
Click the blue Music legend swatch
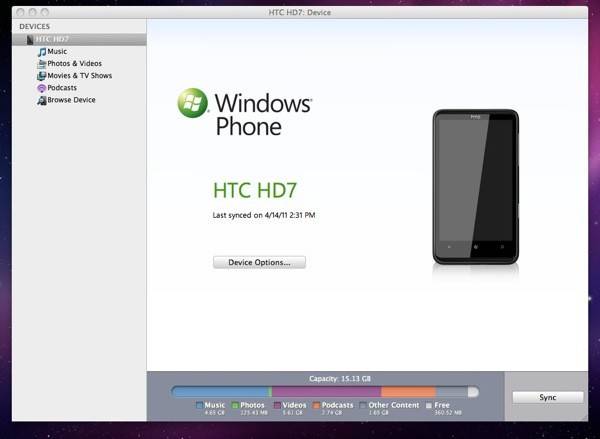[x=199, y=405]
